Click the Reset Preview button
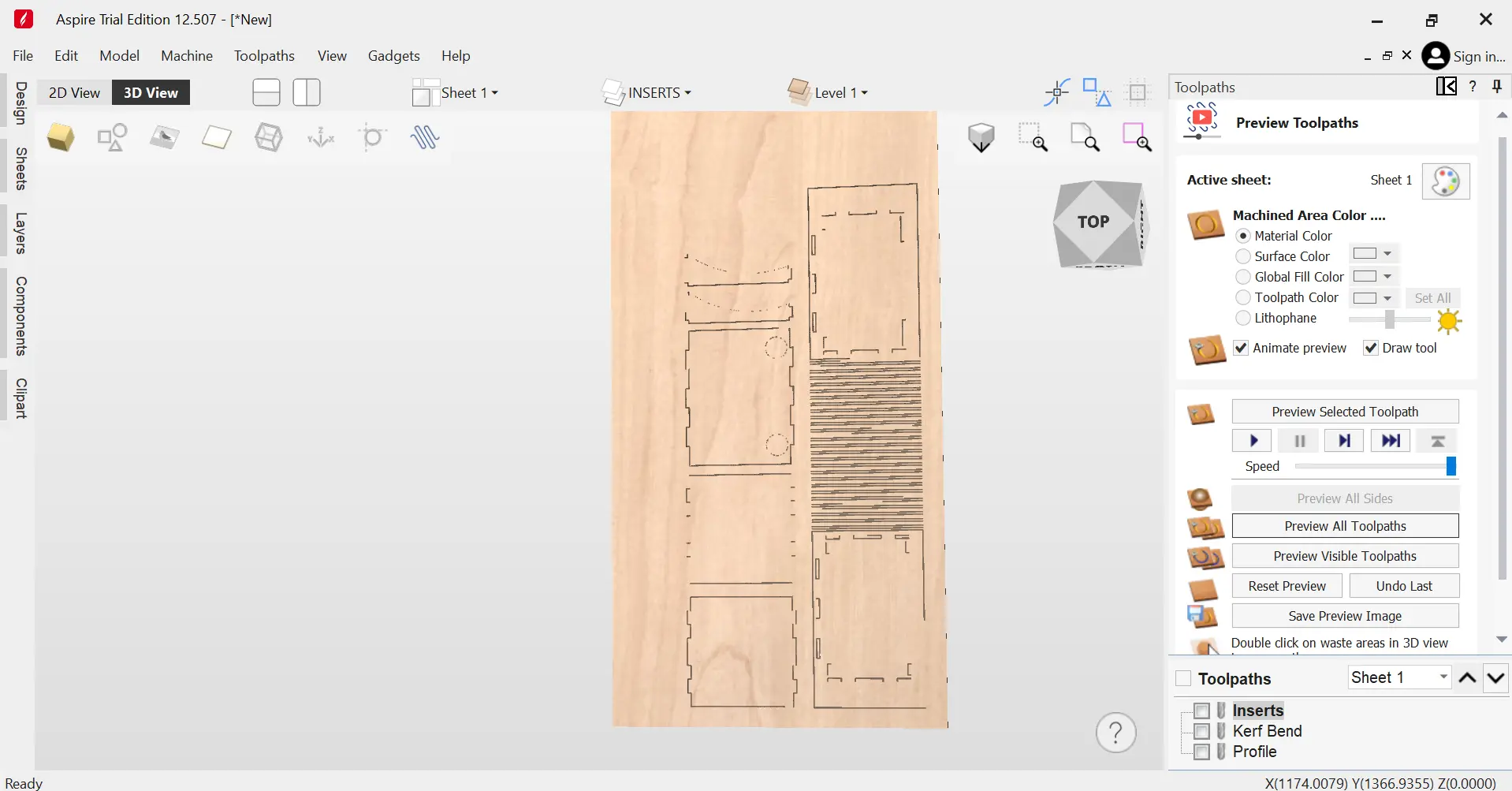 1287,586
